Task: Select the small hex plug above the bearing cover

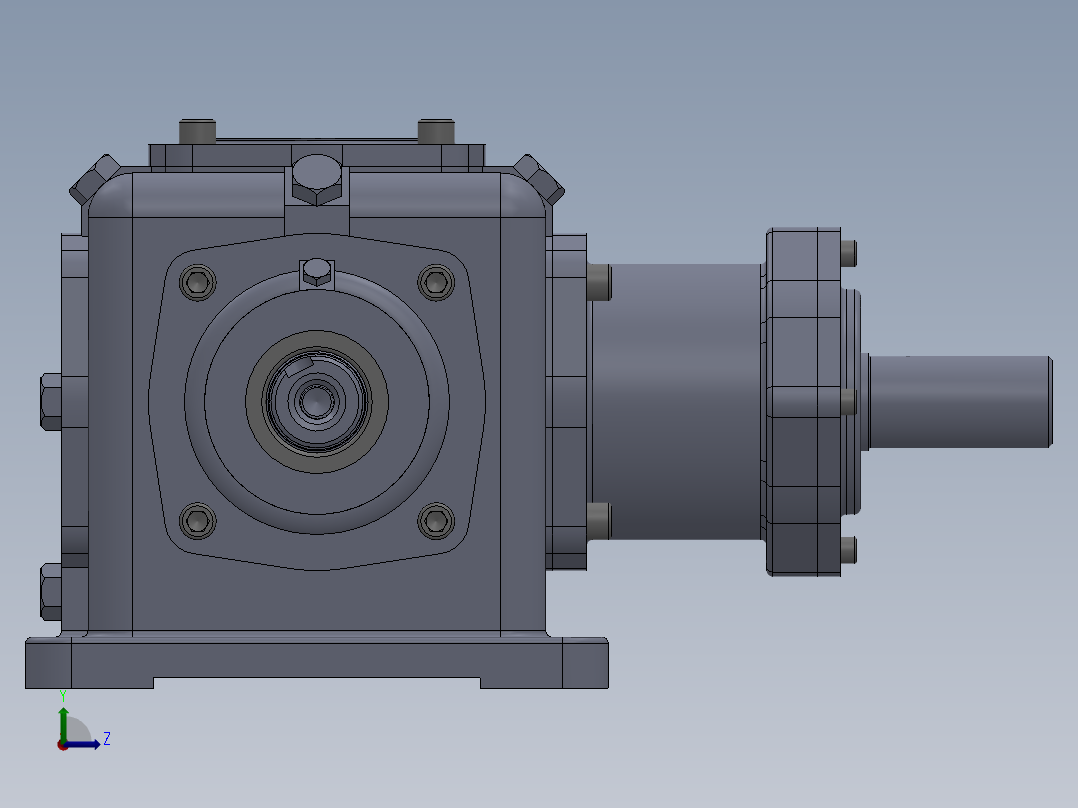Action: click(x=317, y=272)
